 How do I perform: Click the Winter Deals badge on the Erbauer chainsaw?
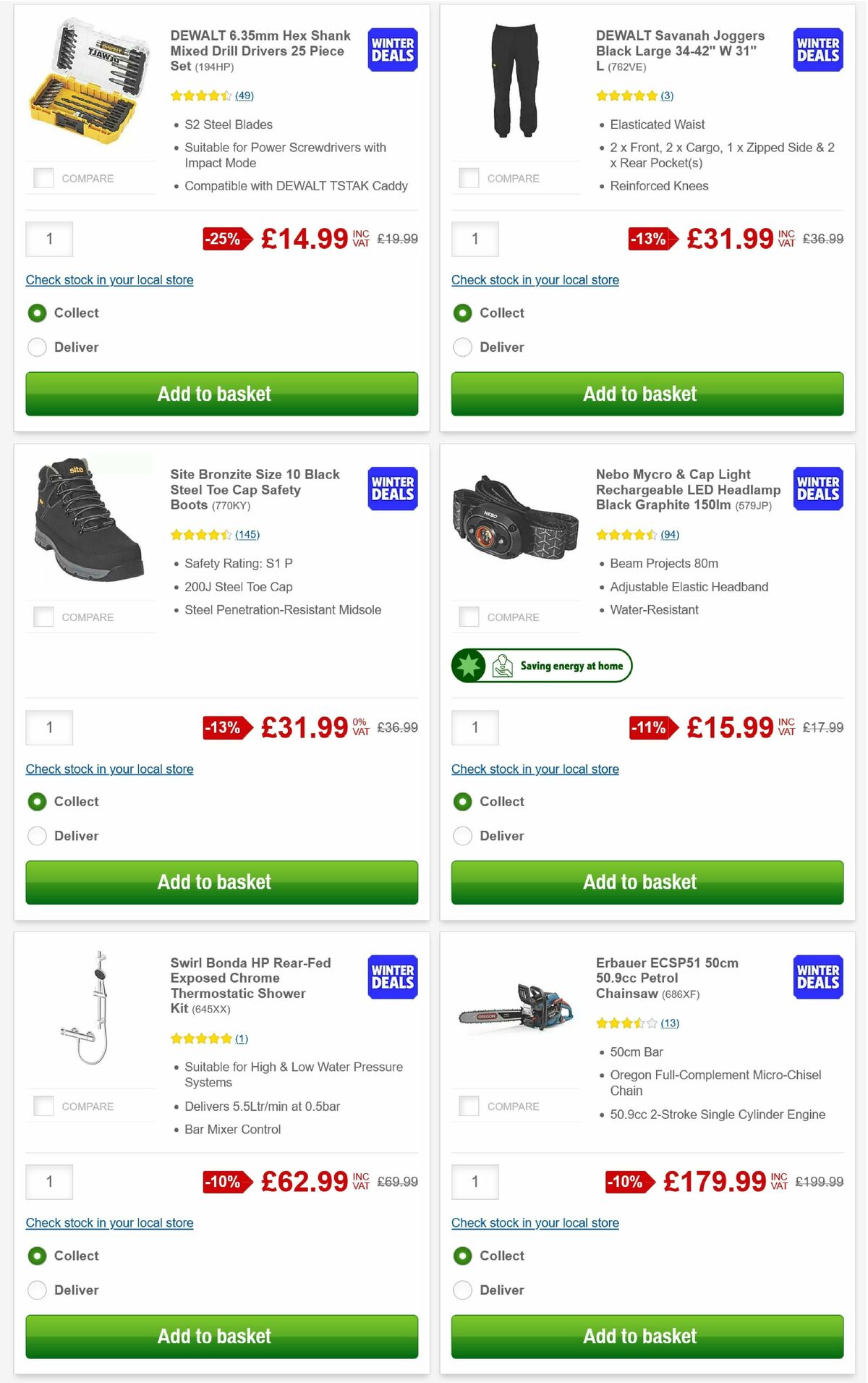point(817,976)
